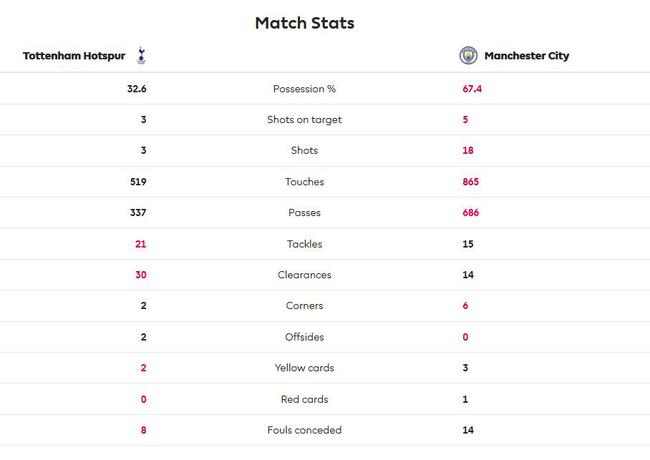Viewport: 650px width, 460px height.
Task: Select Tottenham's 32.6 possession value
Action: 135,89
